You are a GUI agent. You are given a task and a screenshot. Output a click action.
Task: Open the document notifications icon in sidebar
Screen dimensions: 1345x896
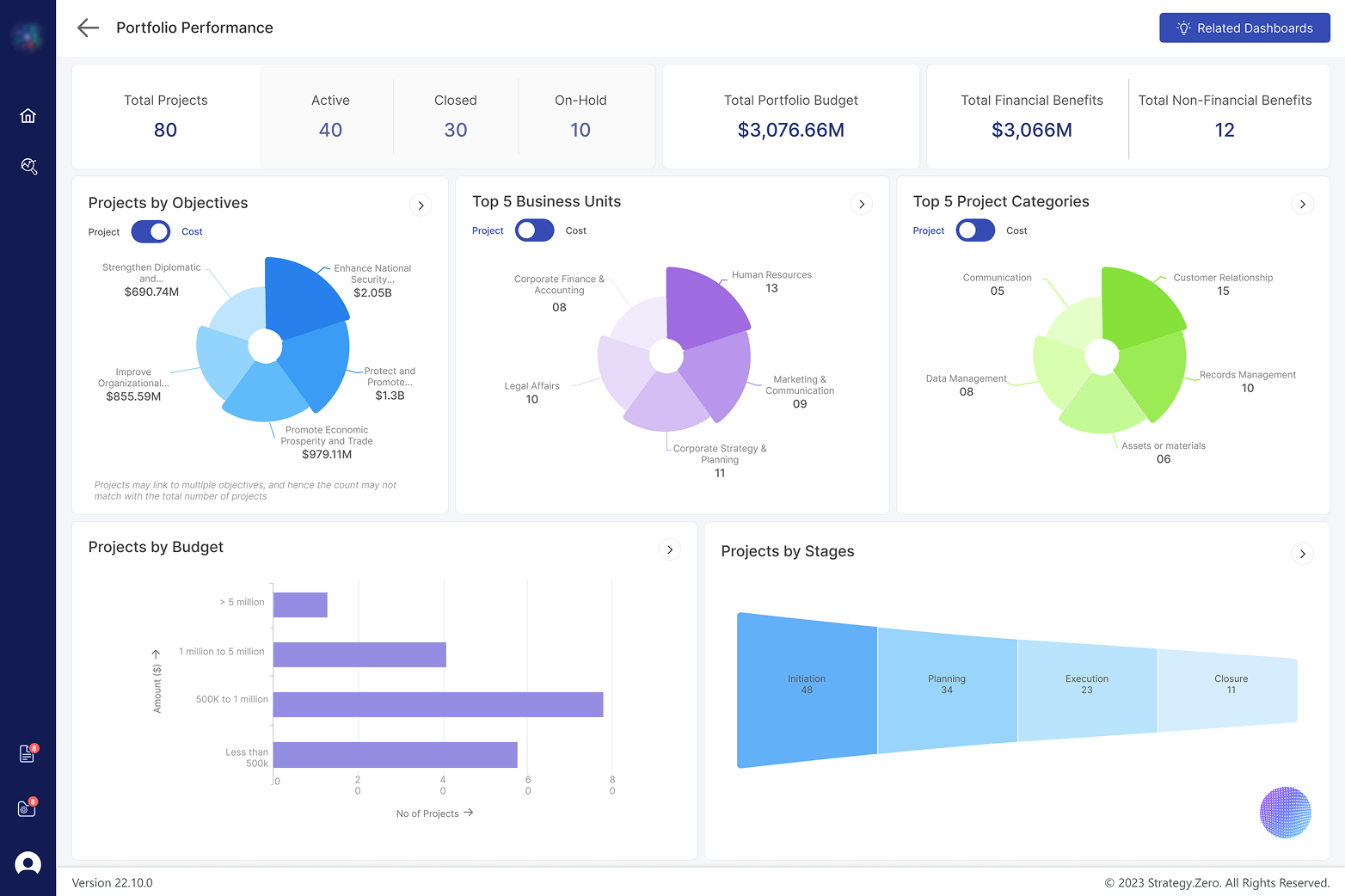click(x=28, y=754)
